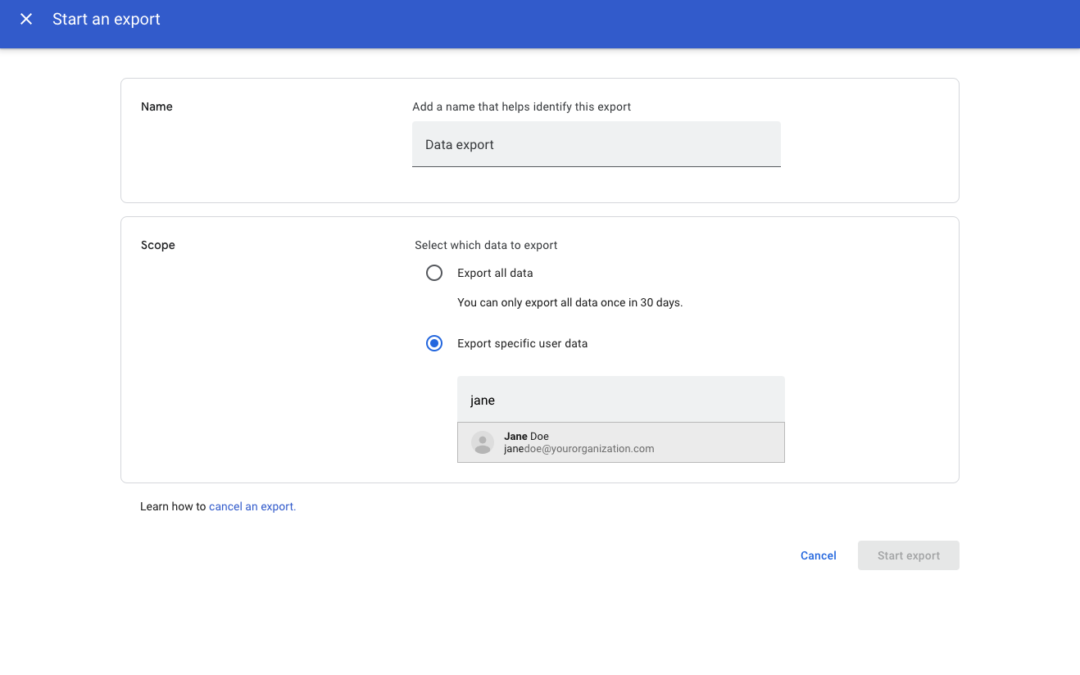This screenshot has height=675, width=1080.
Task: Select the Export all data radio button
Action: click(x=434, y=273)
